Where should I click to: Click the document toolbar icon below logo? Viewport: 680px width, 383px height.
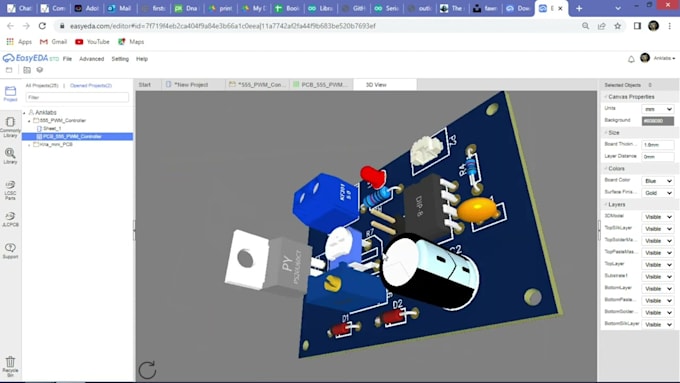point(9,70)
